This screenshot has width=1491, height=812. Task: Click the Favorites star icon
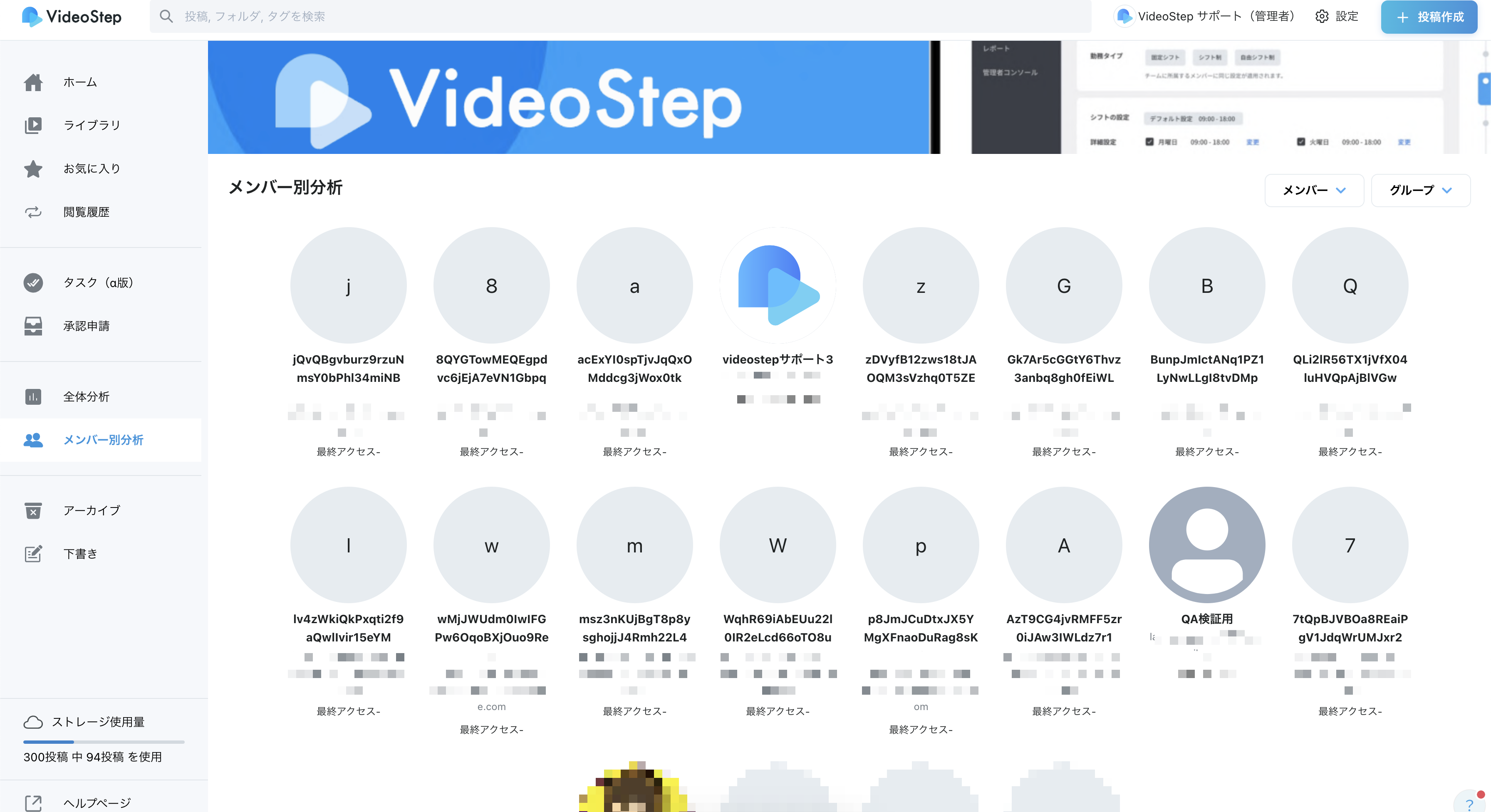[33, 168]
